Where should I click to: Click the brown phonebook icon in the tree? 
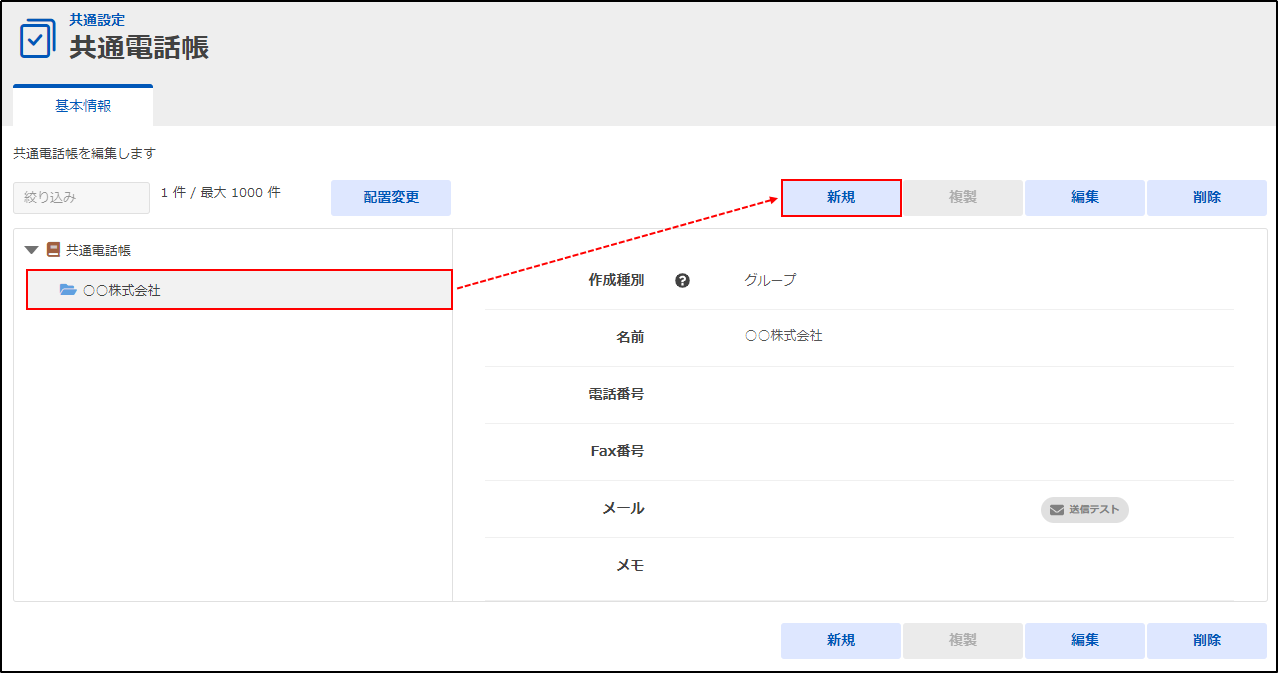click(54, 250)
